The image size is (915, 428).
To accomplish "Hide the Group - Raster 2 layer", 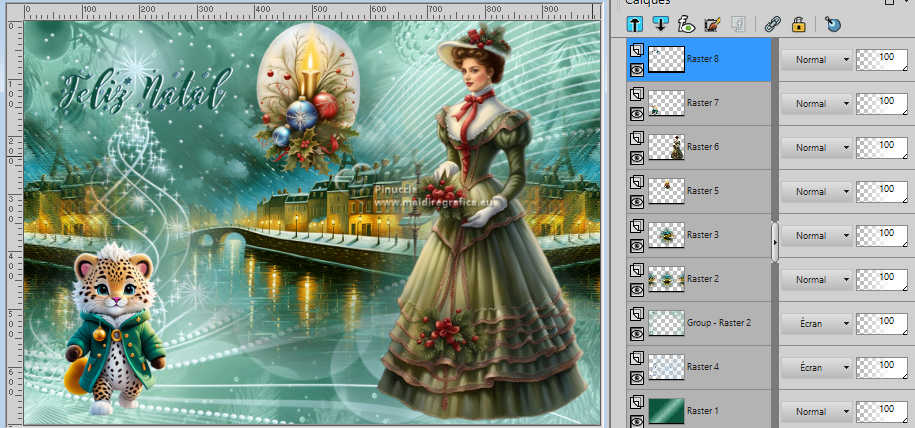I will click(637, 333).
